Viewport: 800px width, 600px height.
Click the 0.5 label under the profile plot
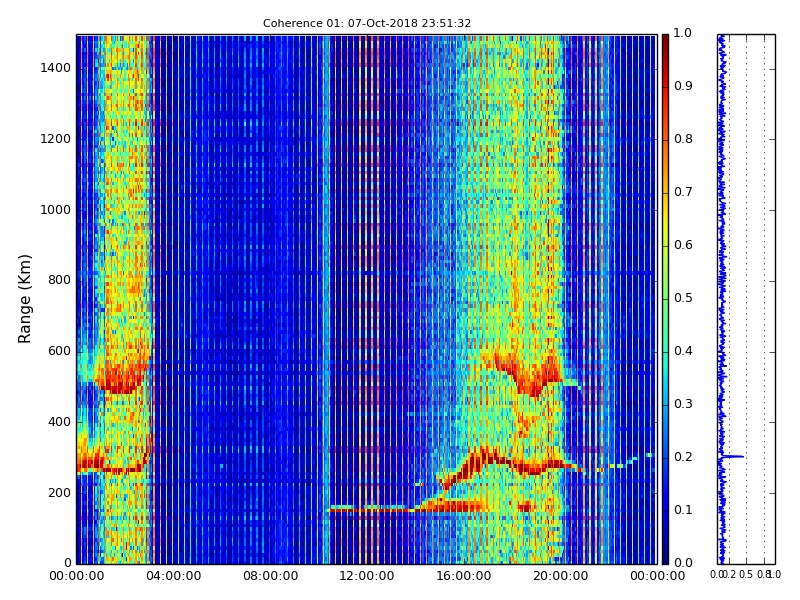746,574
